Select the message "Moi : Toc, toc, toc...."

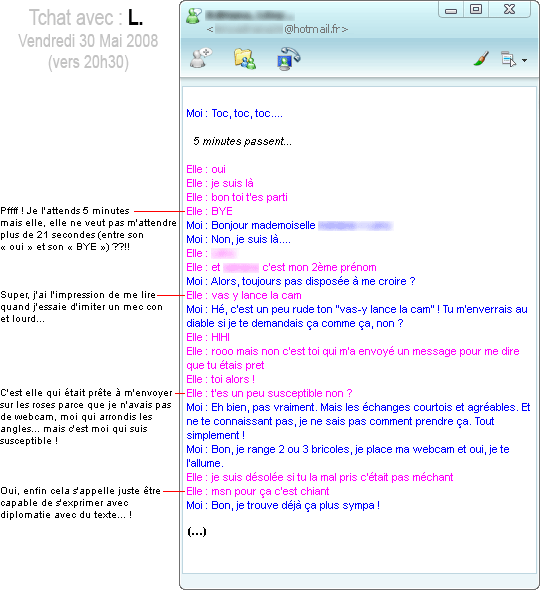point(234,113)
